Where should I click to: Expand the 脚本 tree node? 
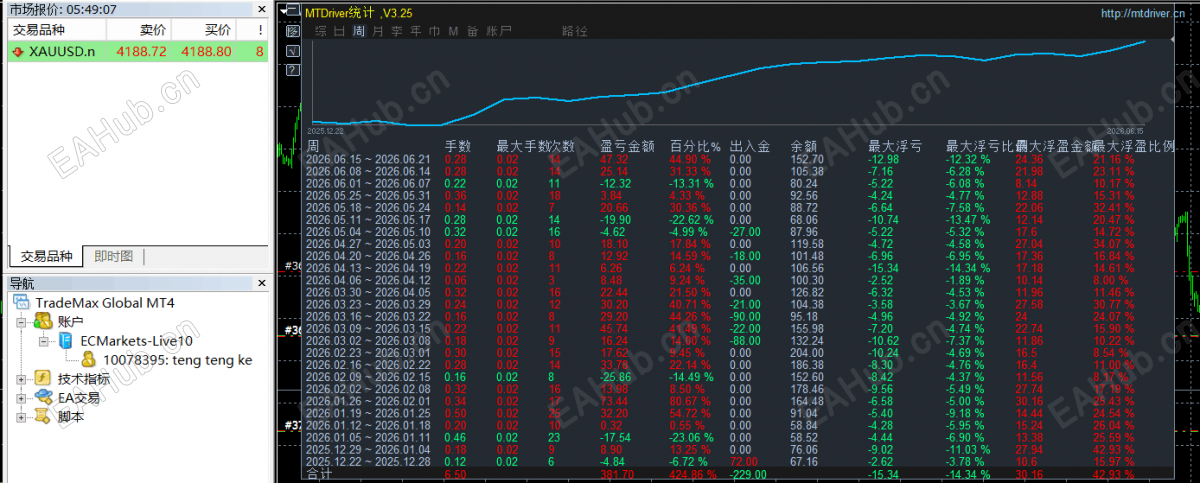pos(21,417)
